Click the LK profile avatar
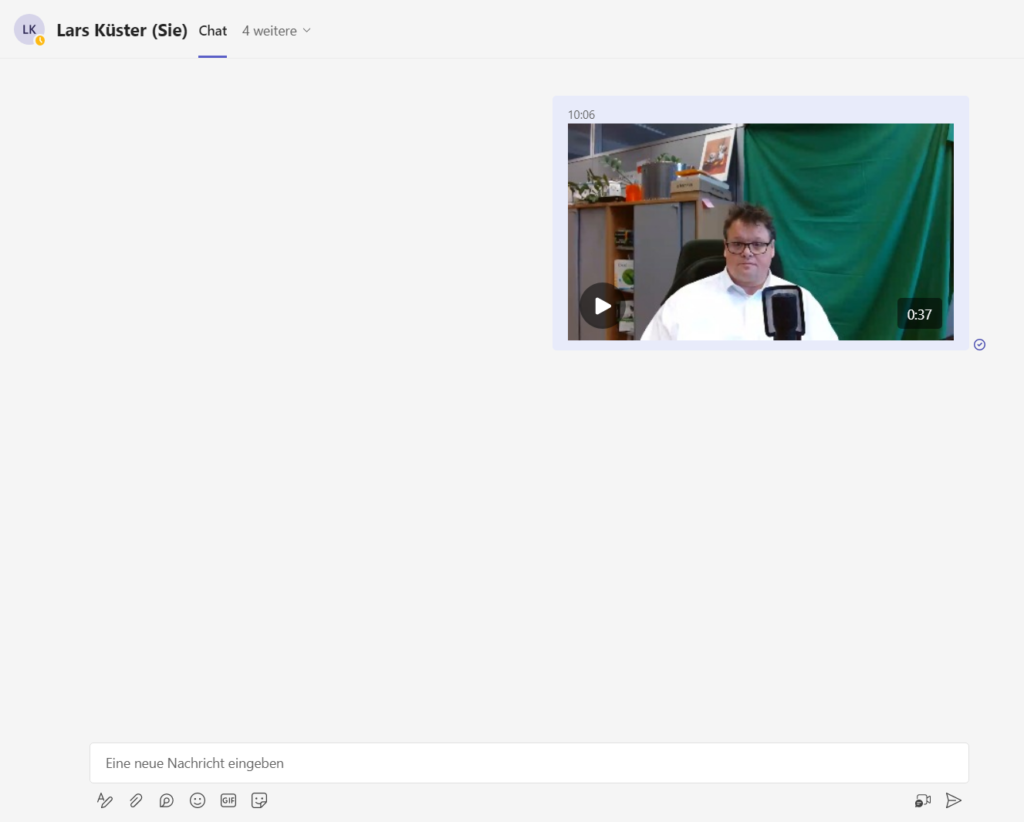Screen dimensions: 1024x822 29,30
